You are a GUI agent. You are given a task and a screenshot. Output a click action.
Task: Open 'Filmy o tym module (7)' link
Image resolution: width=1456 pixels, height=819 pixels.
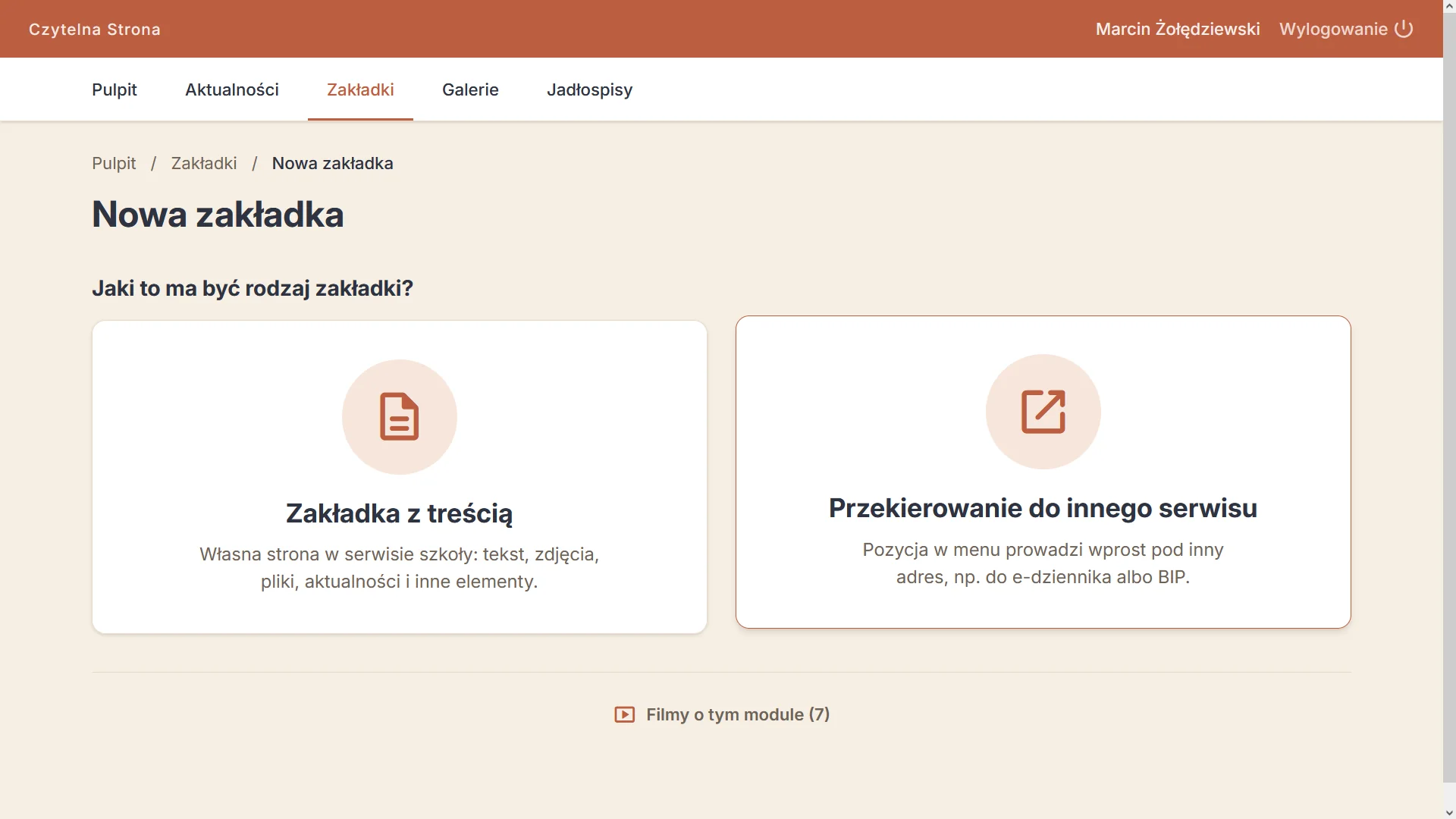click(x=722, y=714)
